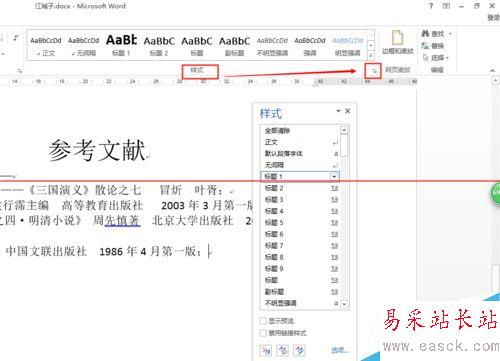This screenshot has height=361, width=500.
Task: Select 标题 8 in Styles pane list
Action: [300, 257]
